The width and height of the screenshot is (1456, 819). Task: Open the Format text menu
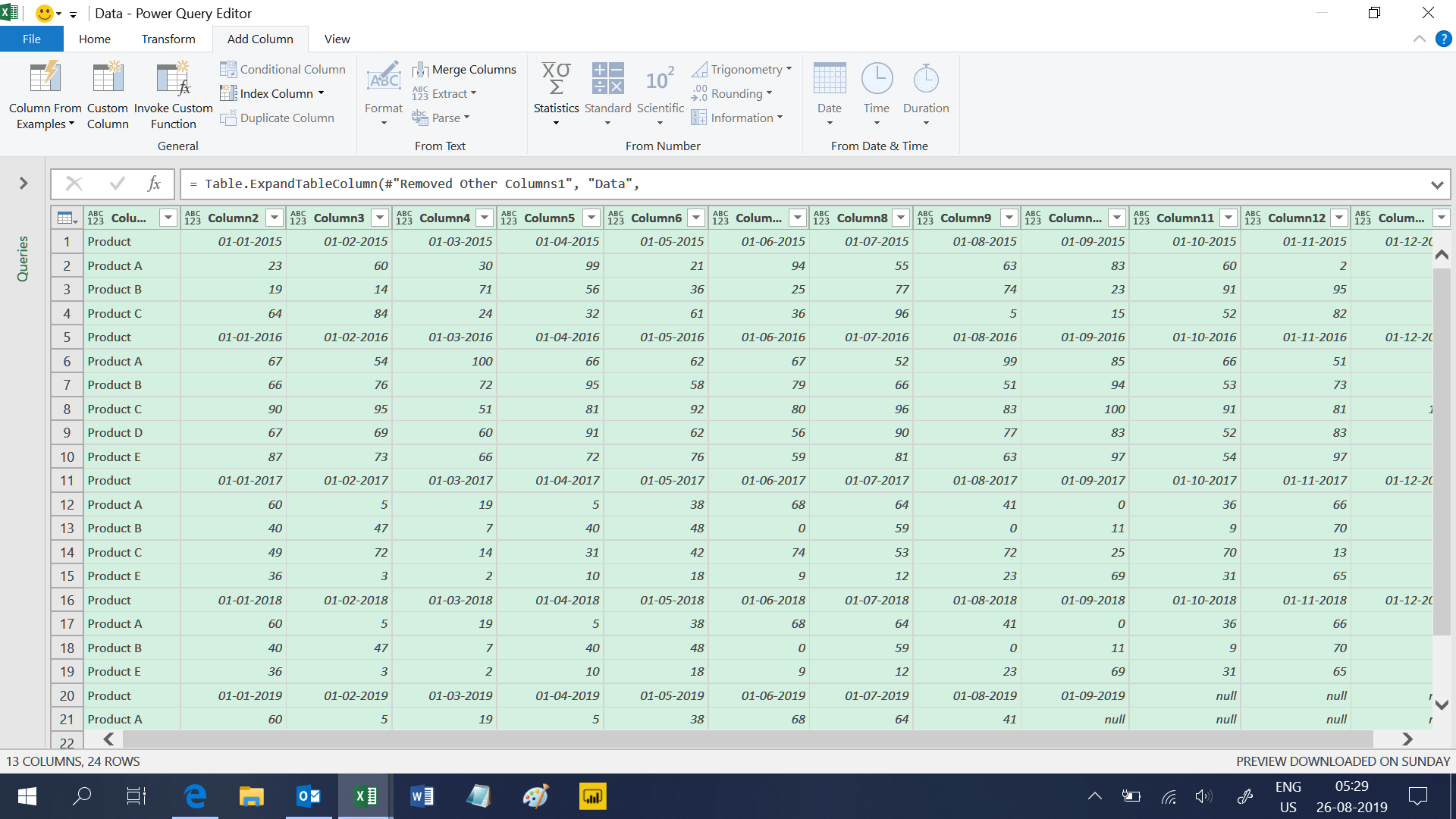pyautogui.click(x=384, y=94)
